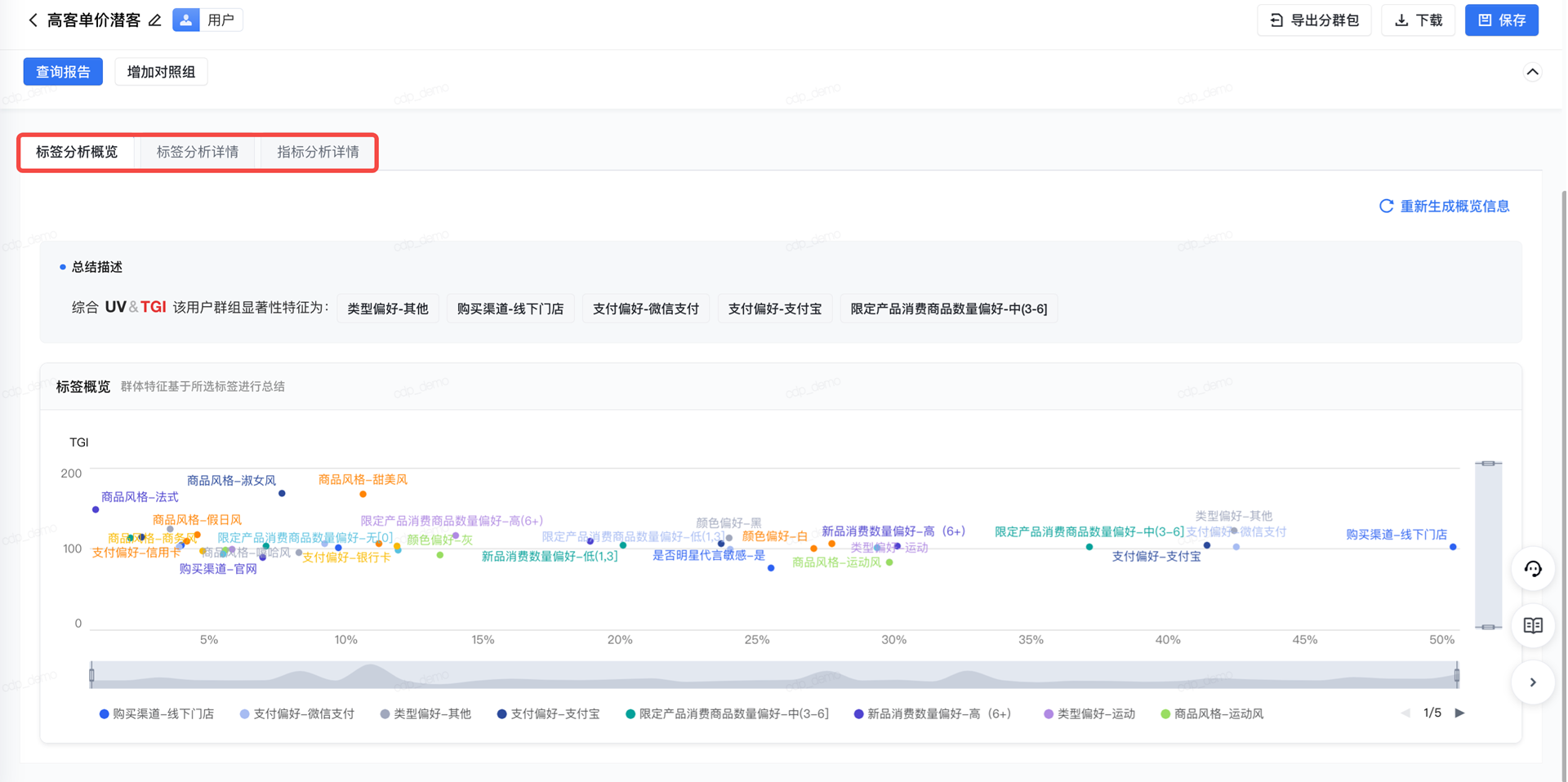Switch to 标签分析详情 tab

(x=198, y=152)
